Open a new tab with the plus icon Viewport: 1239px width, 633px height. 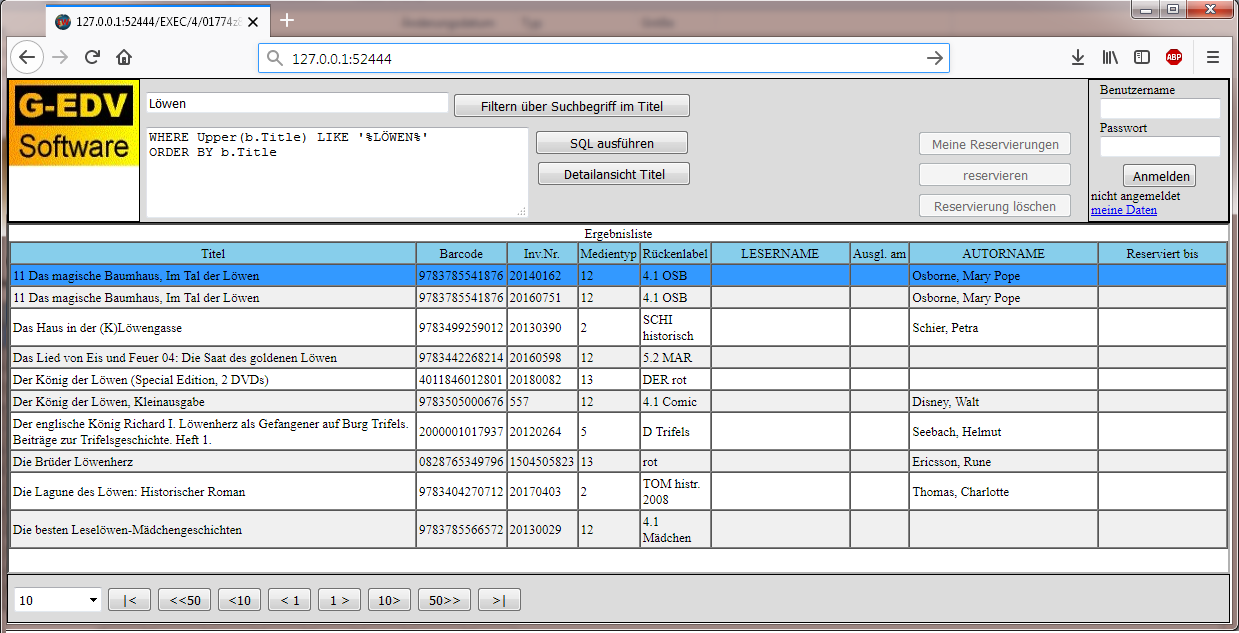coord(287,20)
